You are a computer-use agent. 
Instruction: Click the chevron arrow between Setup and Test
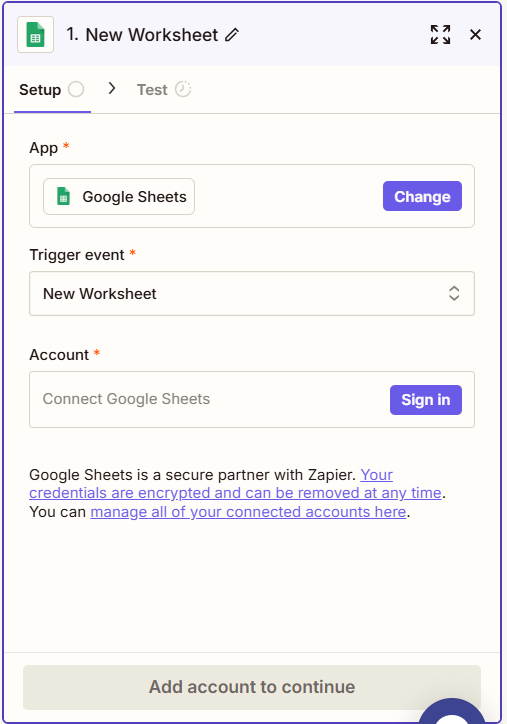point(111,88)
